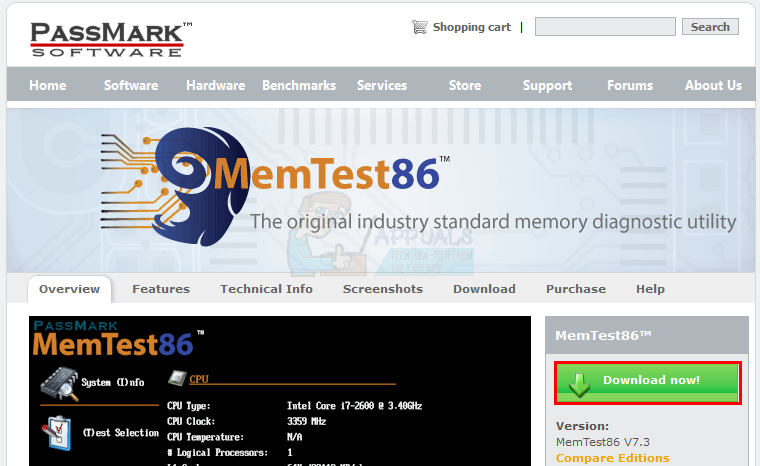Click the green Download now! button

coord(648,383)
